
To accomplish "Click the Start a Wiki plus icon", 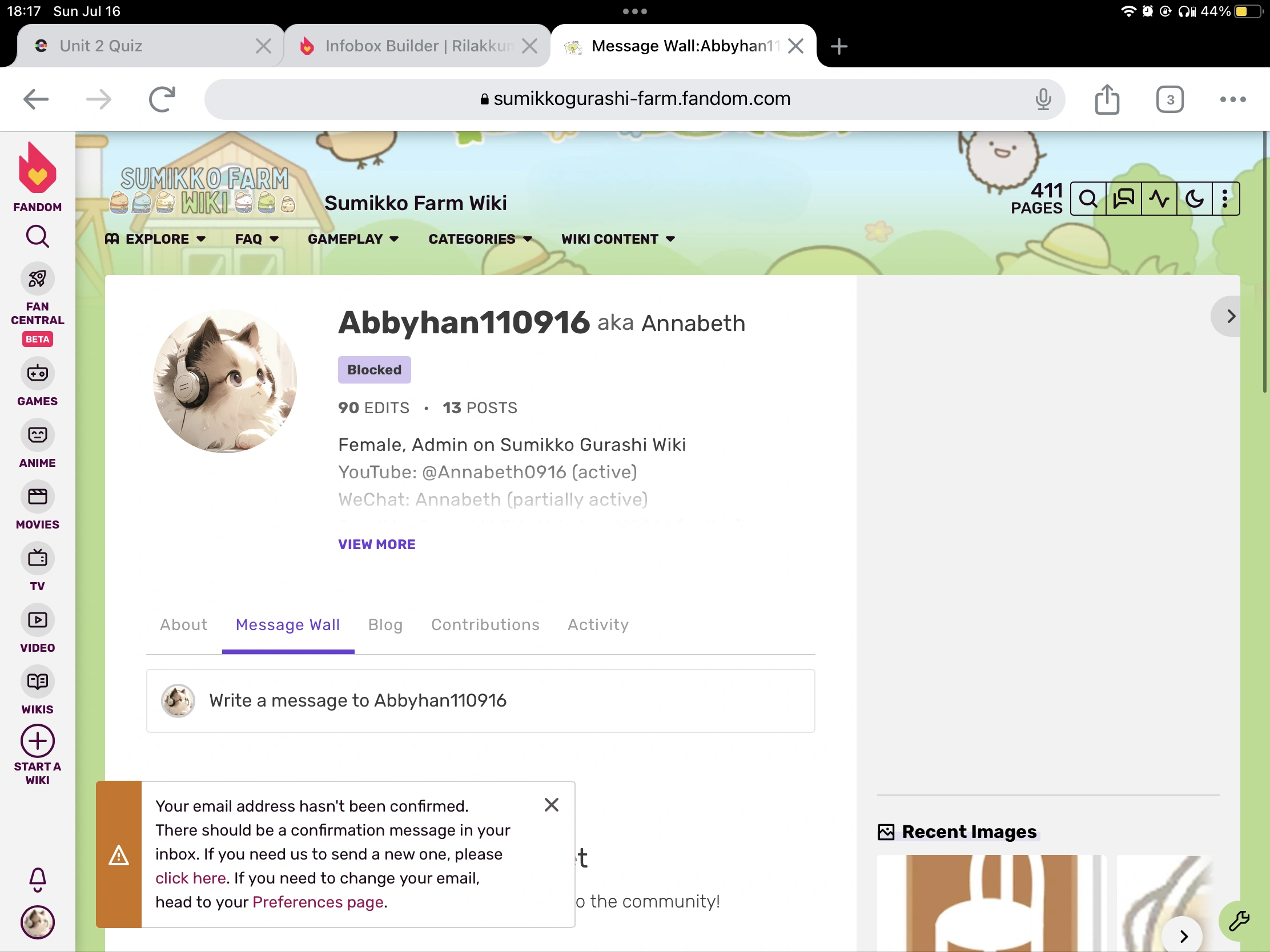I will (x=37, y=741).
